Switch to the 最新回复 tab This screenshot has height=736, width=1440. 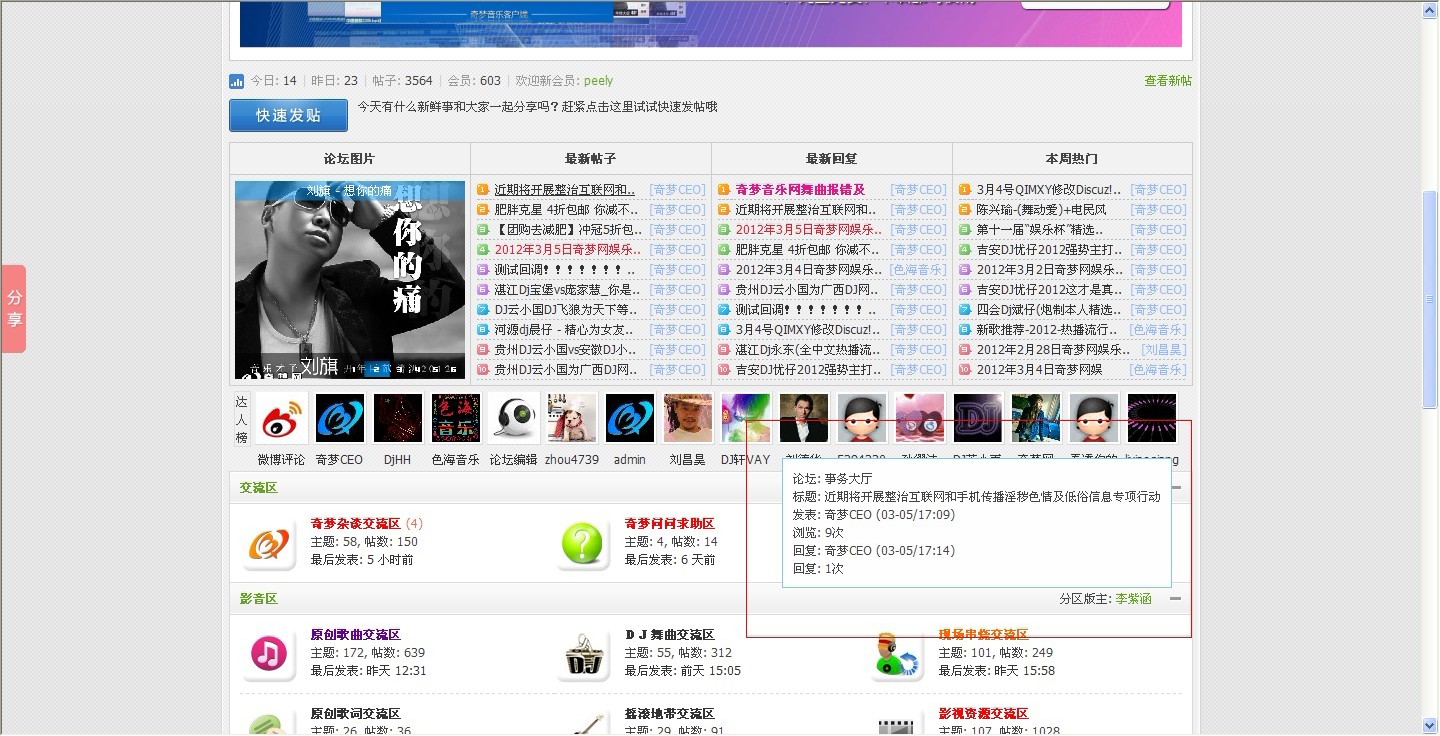click(x=832, y=158)
